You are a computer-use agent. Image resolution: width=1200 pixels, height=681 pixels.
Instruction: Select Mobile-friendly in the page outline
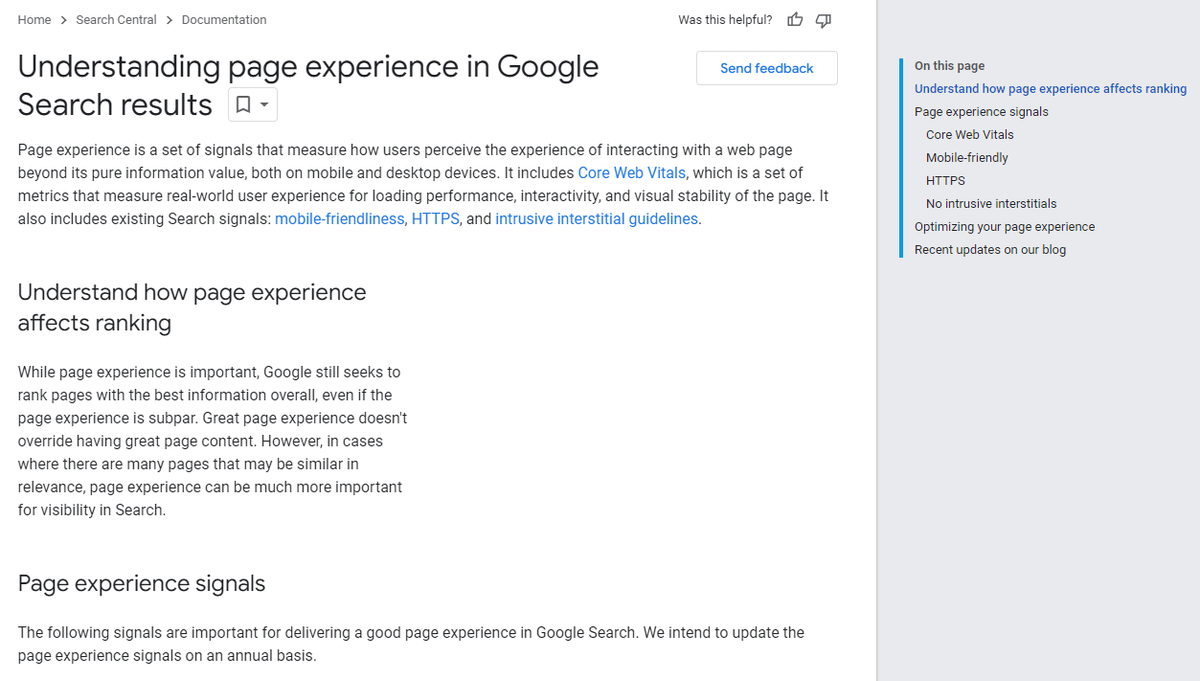[967, 158]
